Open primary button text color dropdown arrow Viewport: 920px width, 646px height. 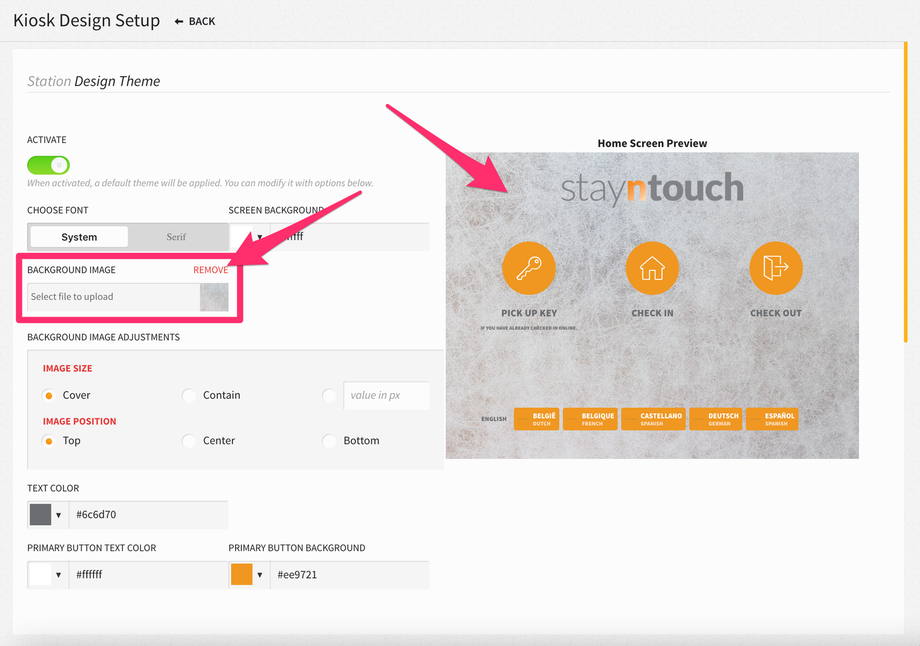pos(58,575)
